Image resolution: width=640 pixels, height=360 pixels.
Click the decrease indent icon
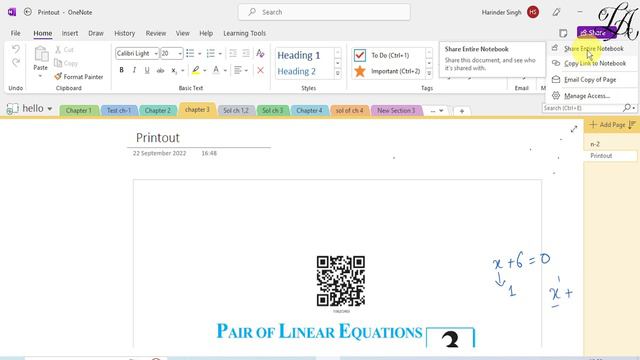click(x=233, y=53)
